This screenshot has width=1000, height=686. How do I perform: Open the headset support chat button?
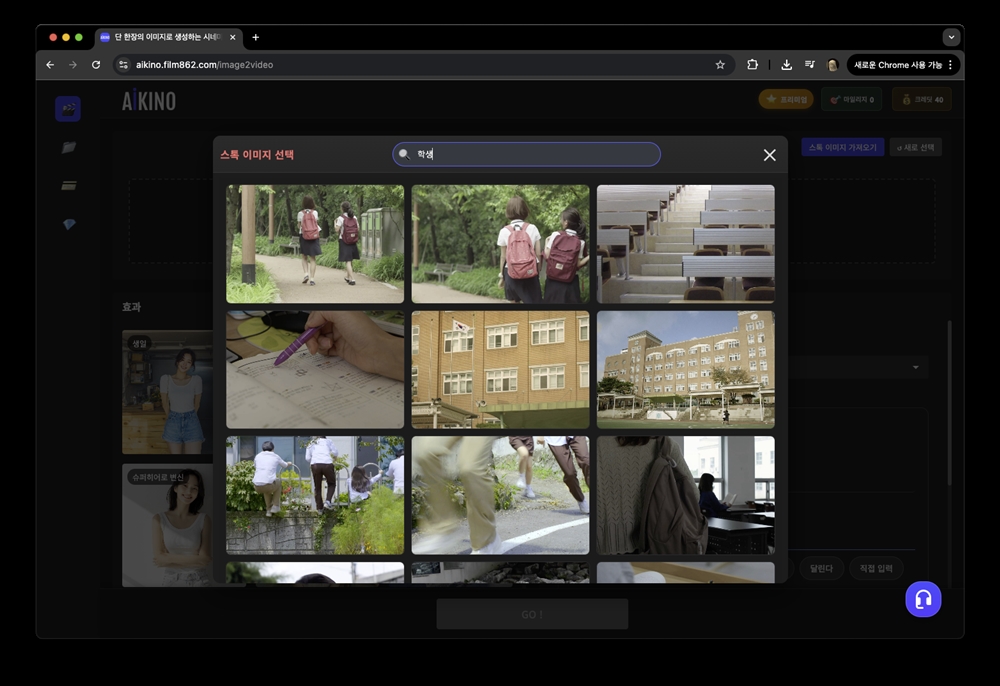click(x=922, y=599)
